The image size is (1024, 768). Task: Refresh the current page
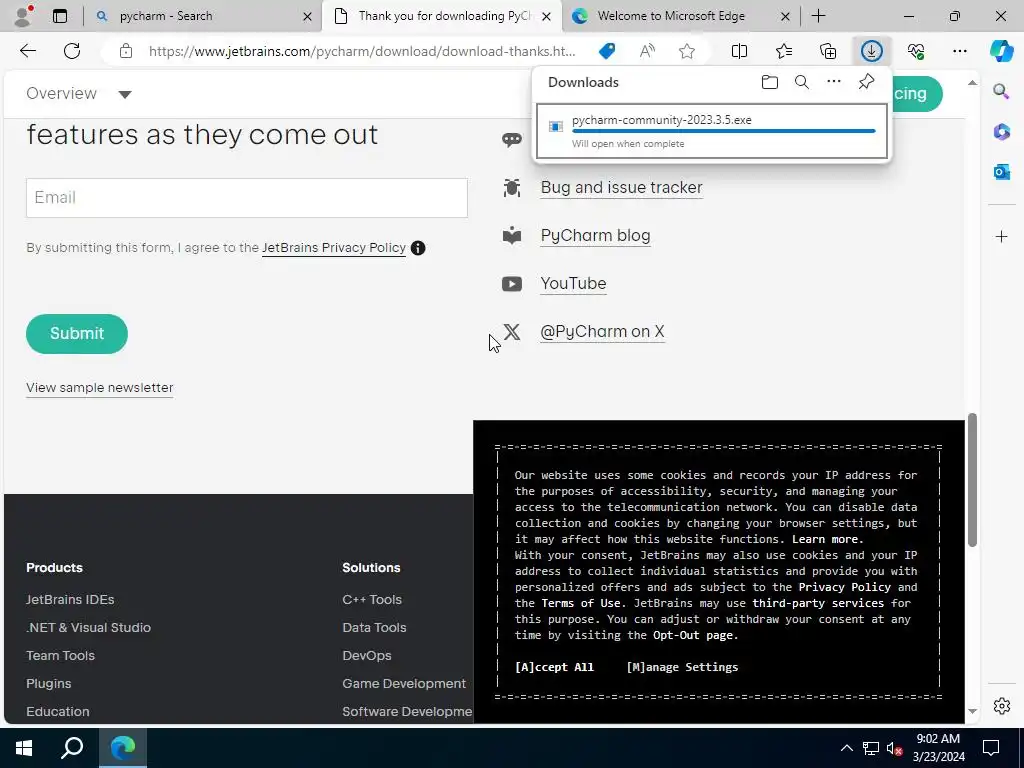[72, 51]
